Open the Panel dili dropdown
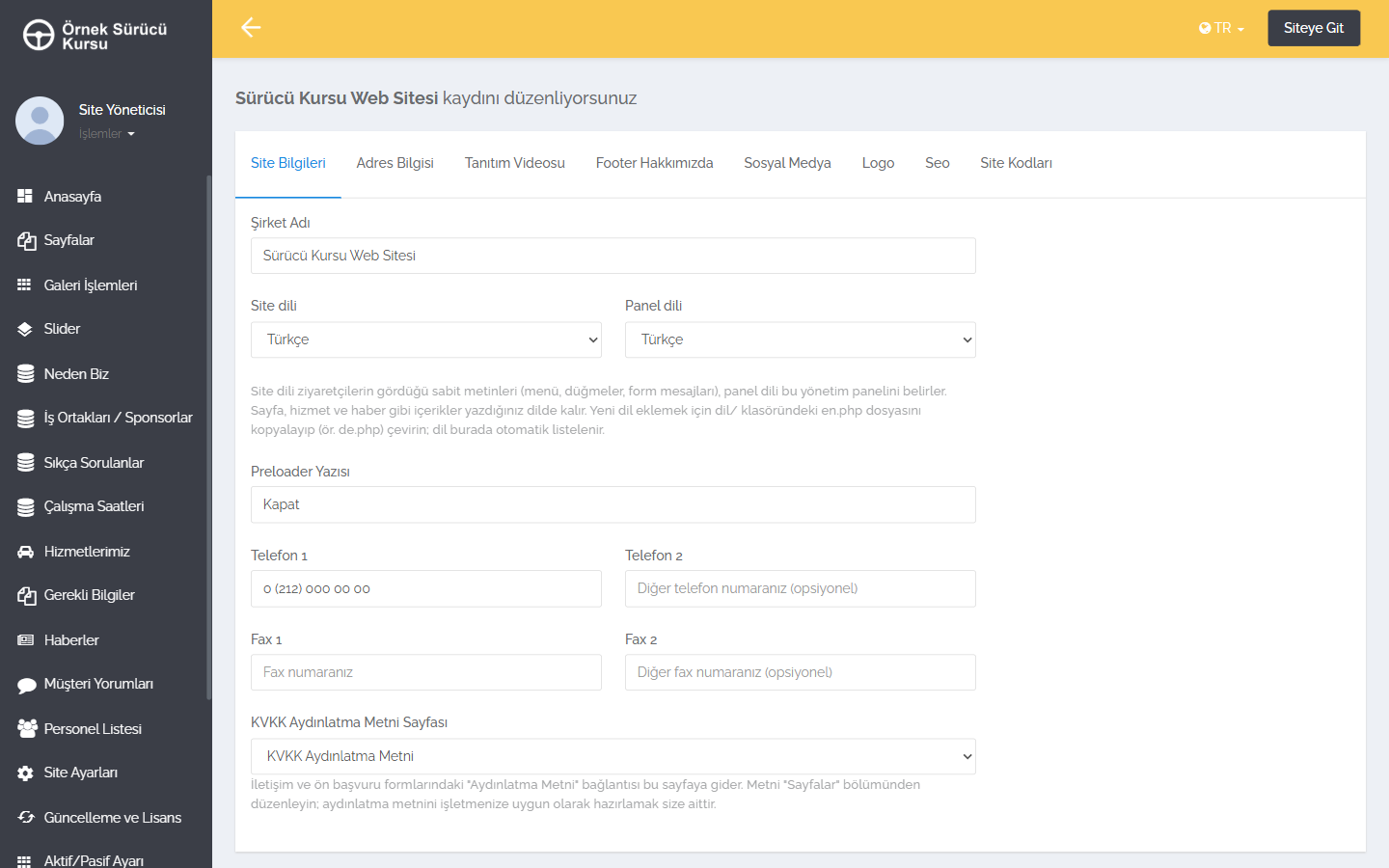The image size is (1389, 868). 801,339
